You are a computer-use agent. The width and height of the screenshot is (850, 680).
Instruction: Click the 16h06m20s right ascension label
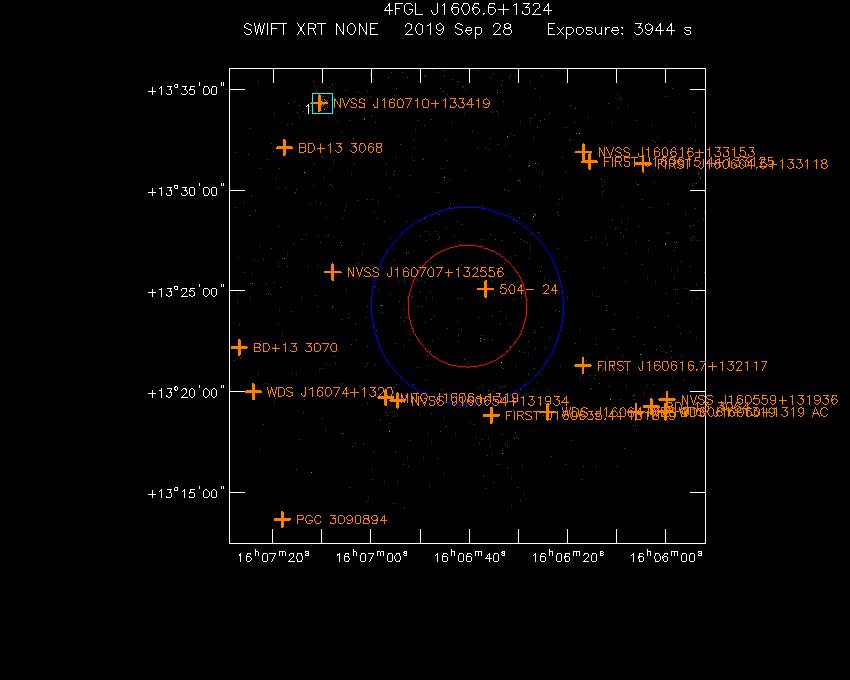[x=568, y=557]
